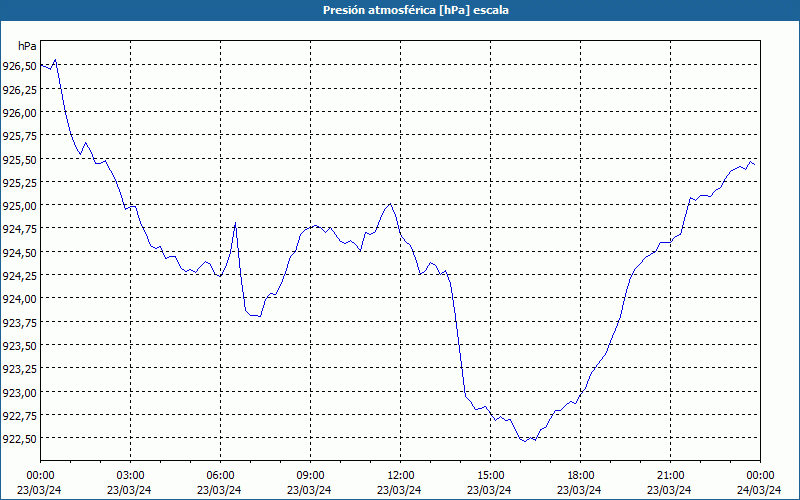Click the 23/03/24 date under 06:00

[x=219, y=490]
